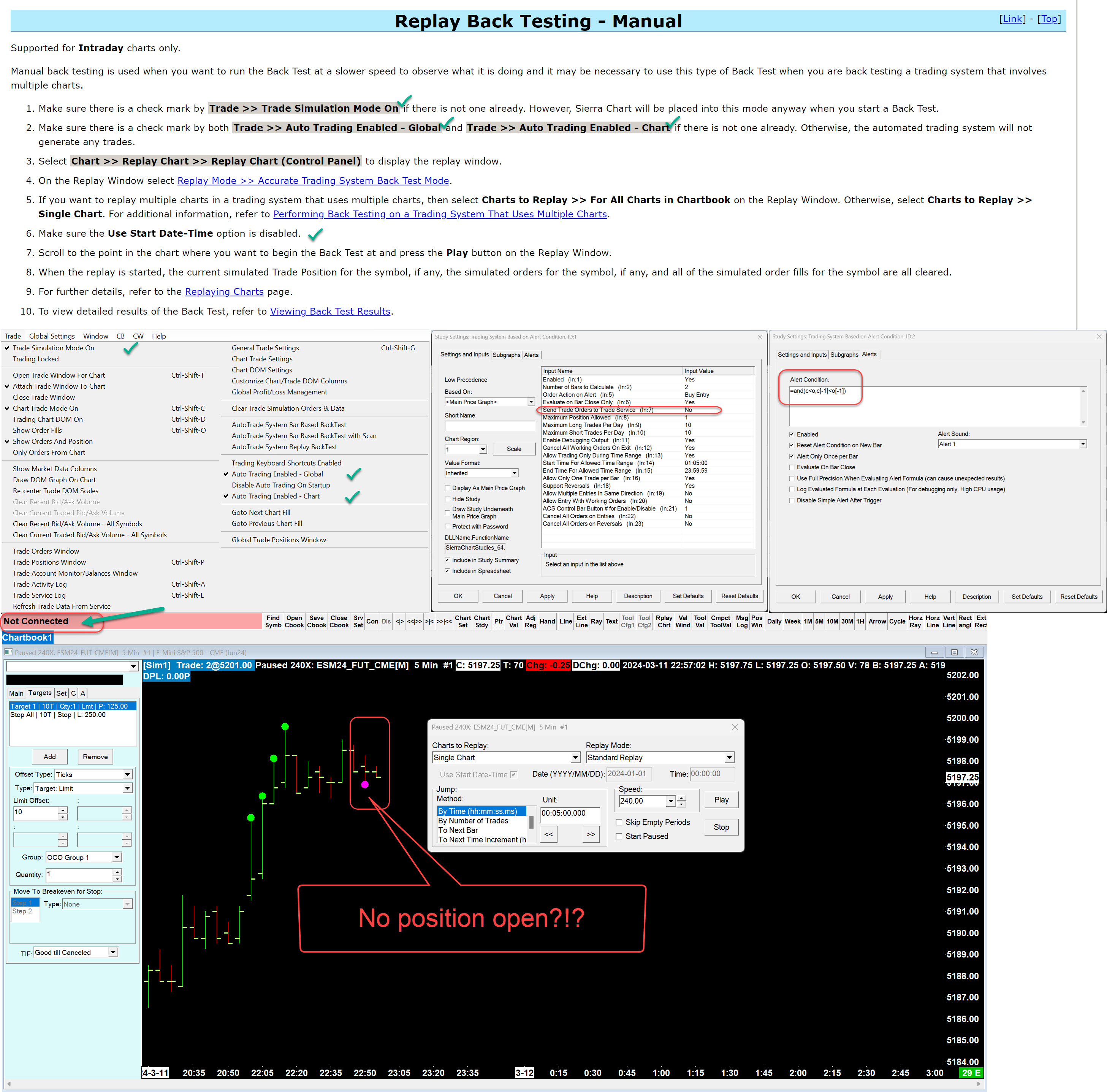This screenshot has width=1107, height=1092.
Task: Click Save Chartbook toolbar button
Action: click(x=316, y=622)
